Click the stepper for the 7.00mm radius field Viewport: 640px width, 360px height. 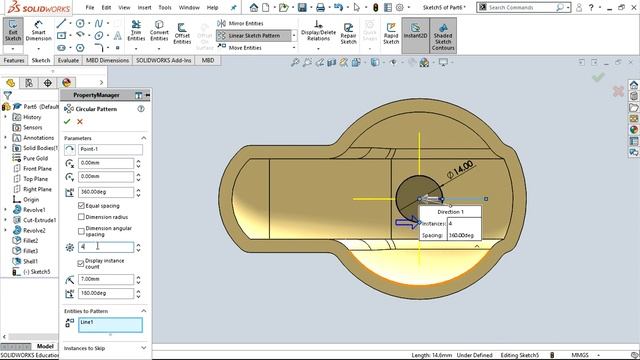tap(138, 279)
